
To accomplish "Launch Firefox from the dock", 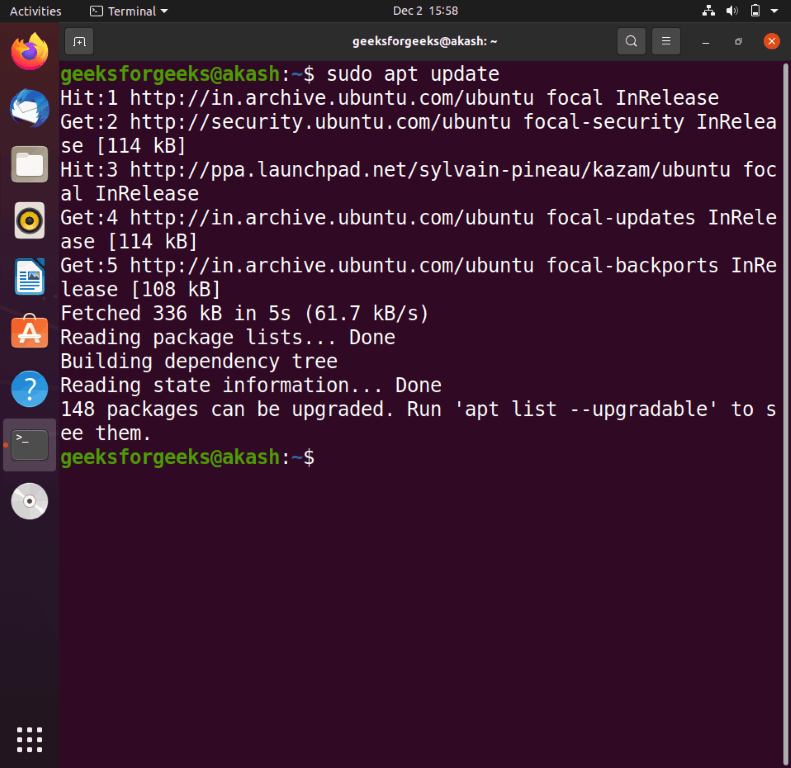I will (x=30, y=51).
